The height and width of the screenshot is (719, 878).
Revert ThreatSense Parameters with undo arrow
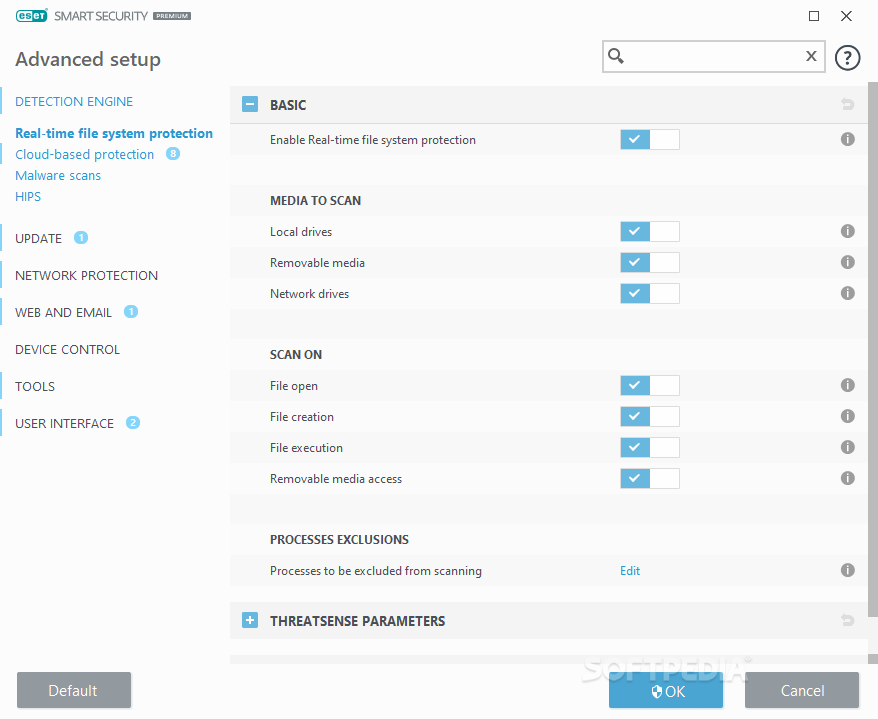click(847, 620)
